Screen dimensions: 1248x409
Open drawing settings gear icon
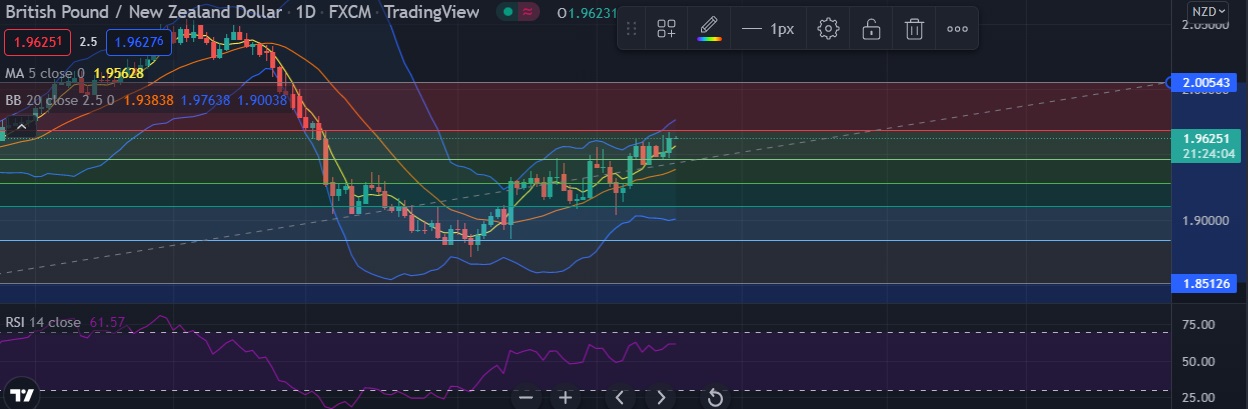pyautogui.click(x=828, y=29)
